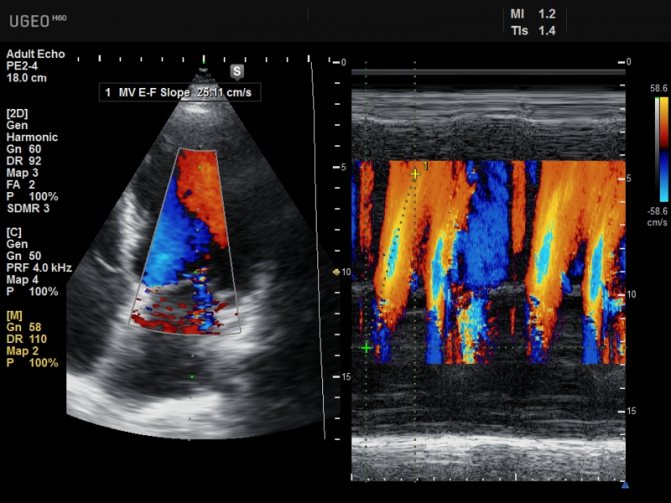Click the Adult Echo preset label
671x503 pixels.
(33, 55)
